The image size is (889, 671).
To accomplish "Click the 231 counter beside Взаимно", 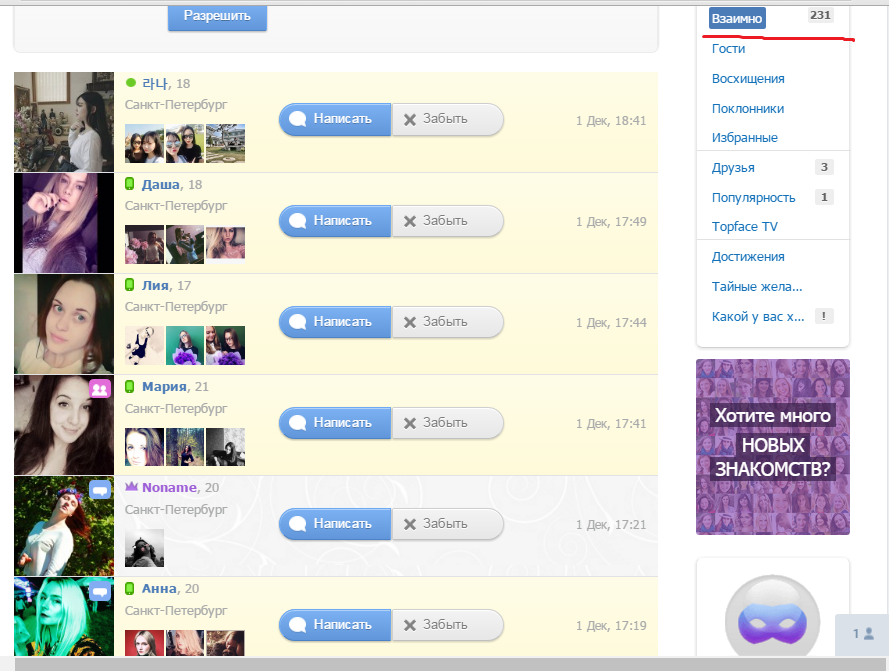I will [x=820, y=15].
